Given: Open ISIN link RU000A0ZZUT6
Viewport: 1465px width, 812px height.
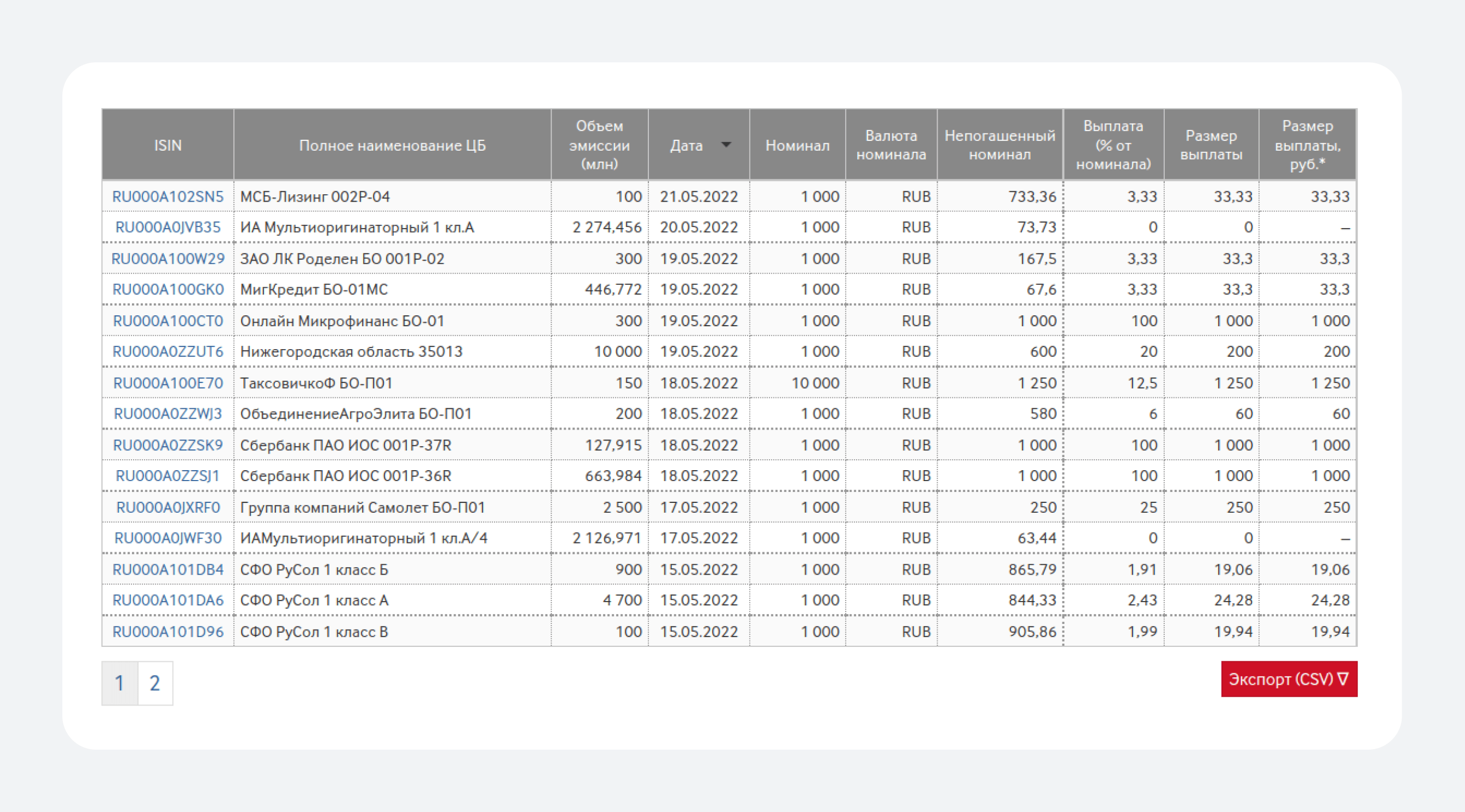Looking at the screenshot, I should click(x=168, y=351).
